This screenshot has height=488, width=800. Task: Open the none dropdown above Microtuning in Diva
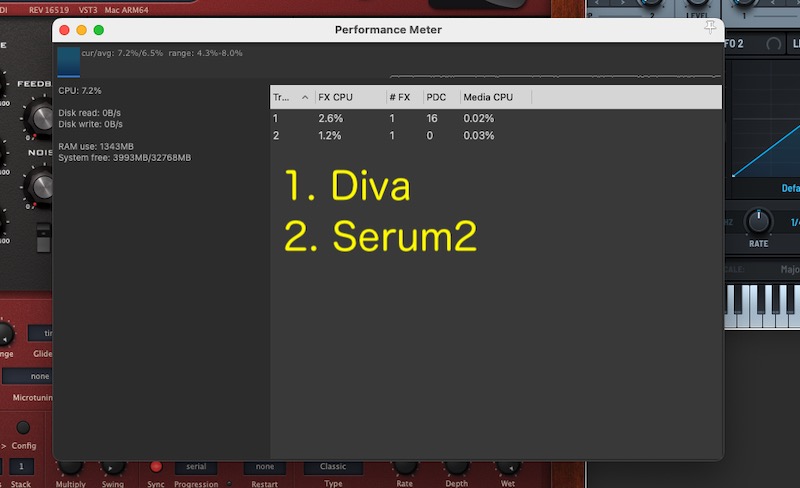[x=28, y=376]
